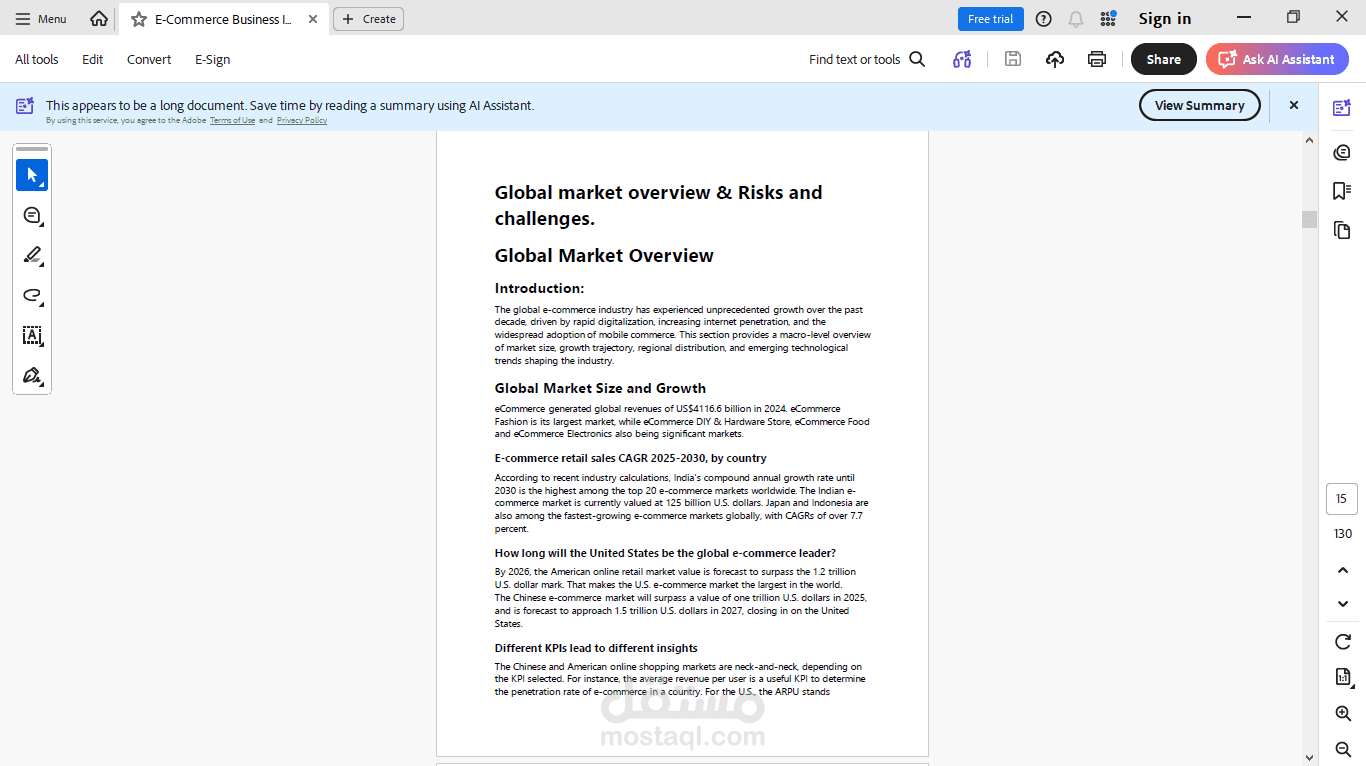Screen dimensions: 1366x766
Task: Open the AI-assisted tools icon
Action: click(x=962, y=59)
